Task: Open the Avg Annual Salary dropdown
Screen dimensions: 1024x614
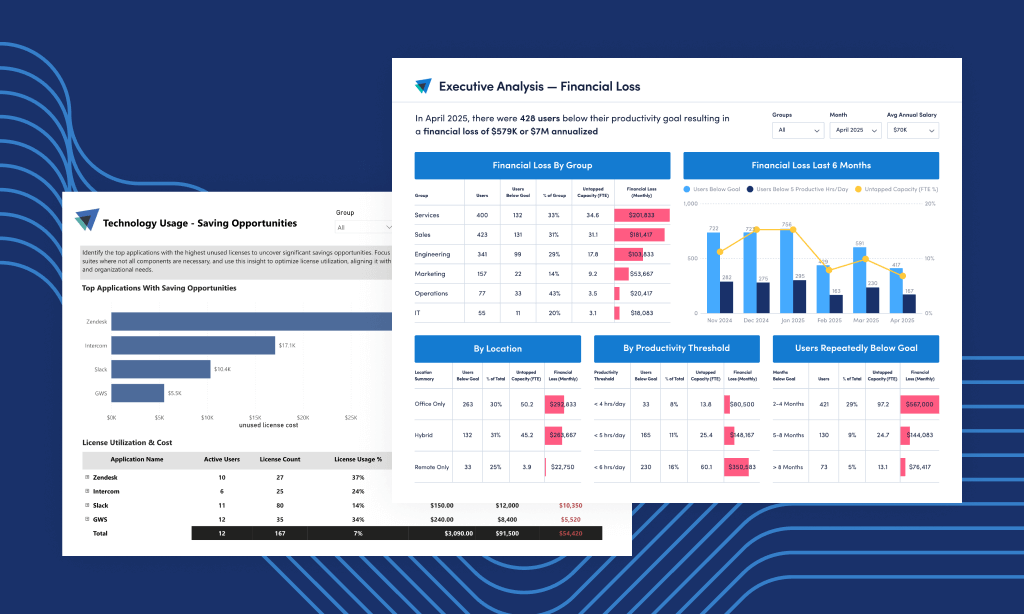Action: pyautogui.click(x=913, y=130)
